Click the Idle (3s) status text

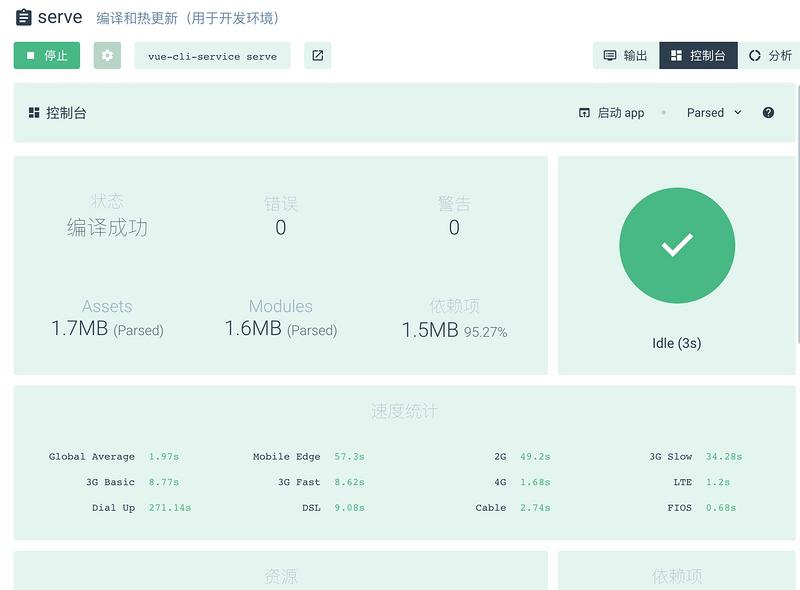tap(677, 343)
